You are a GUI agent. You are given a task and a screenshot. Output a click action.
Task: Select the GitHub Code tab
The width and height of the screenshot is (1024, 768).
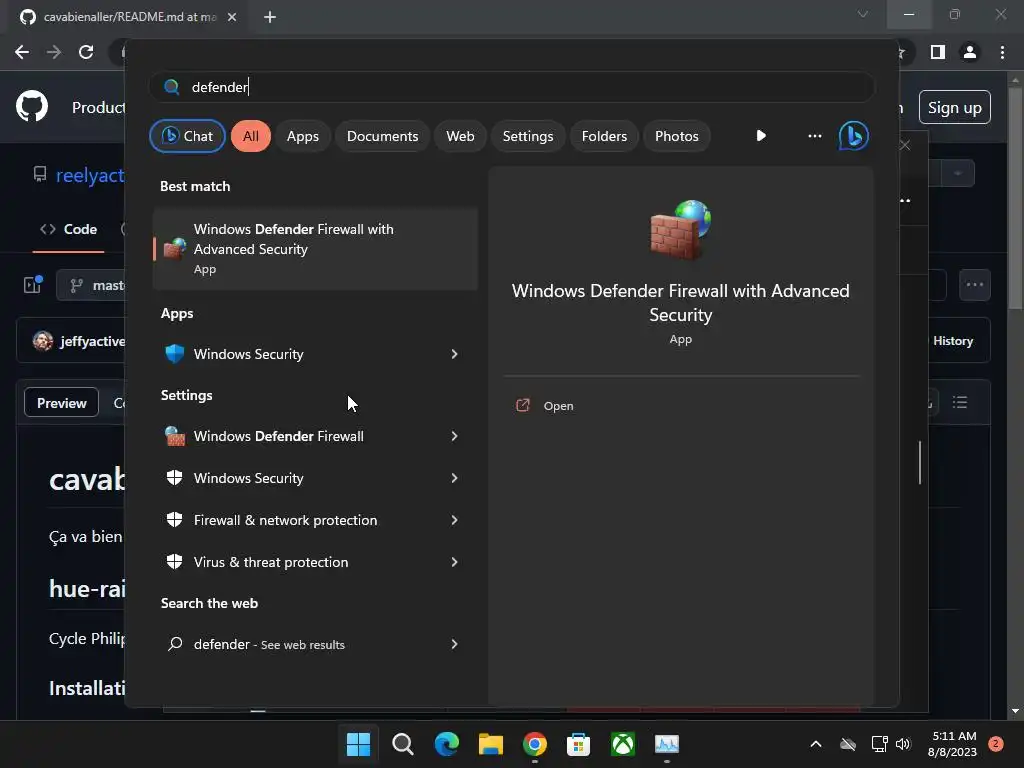click(69, 229)
